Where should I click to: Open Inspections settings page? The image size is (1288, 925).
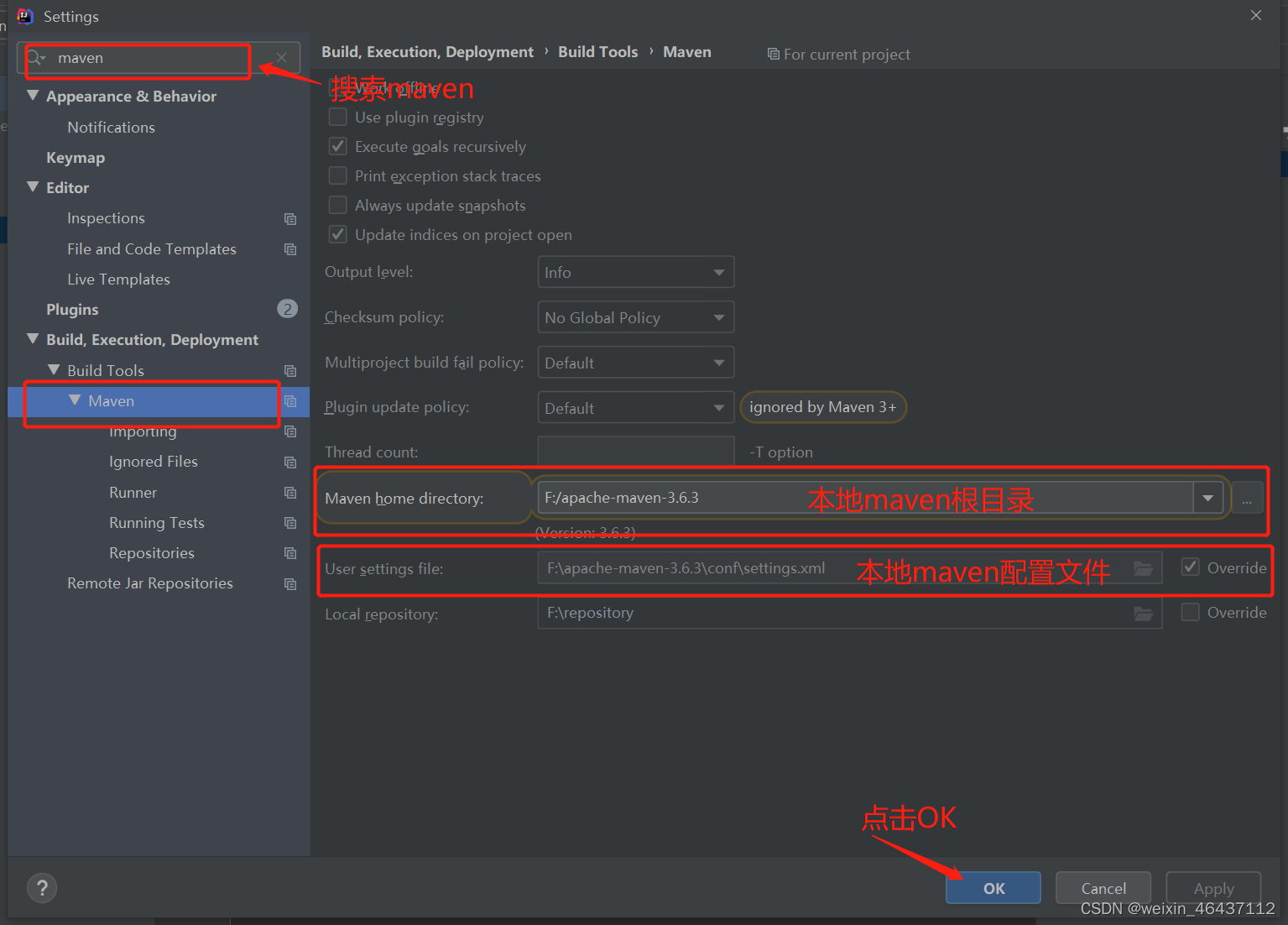click(x=106, y=218)
